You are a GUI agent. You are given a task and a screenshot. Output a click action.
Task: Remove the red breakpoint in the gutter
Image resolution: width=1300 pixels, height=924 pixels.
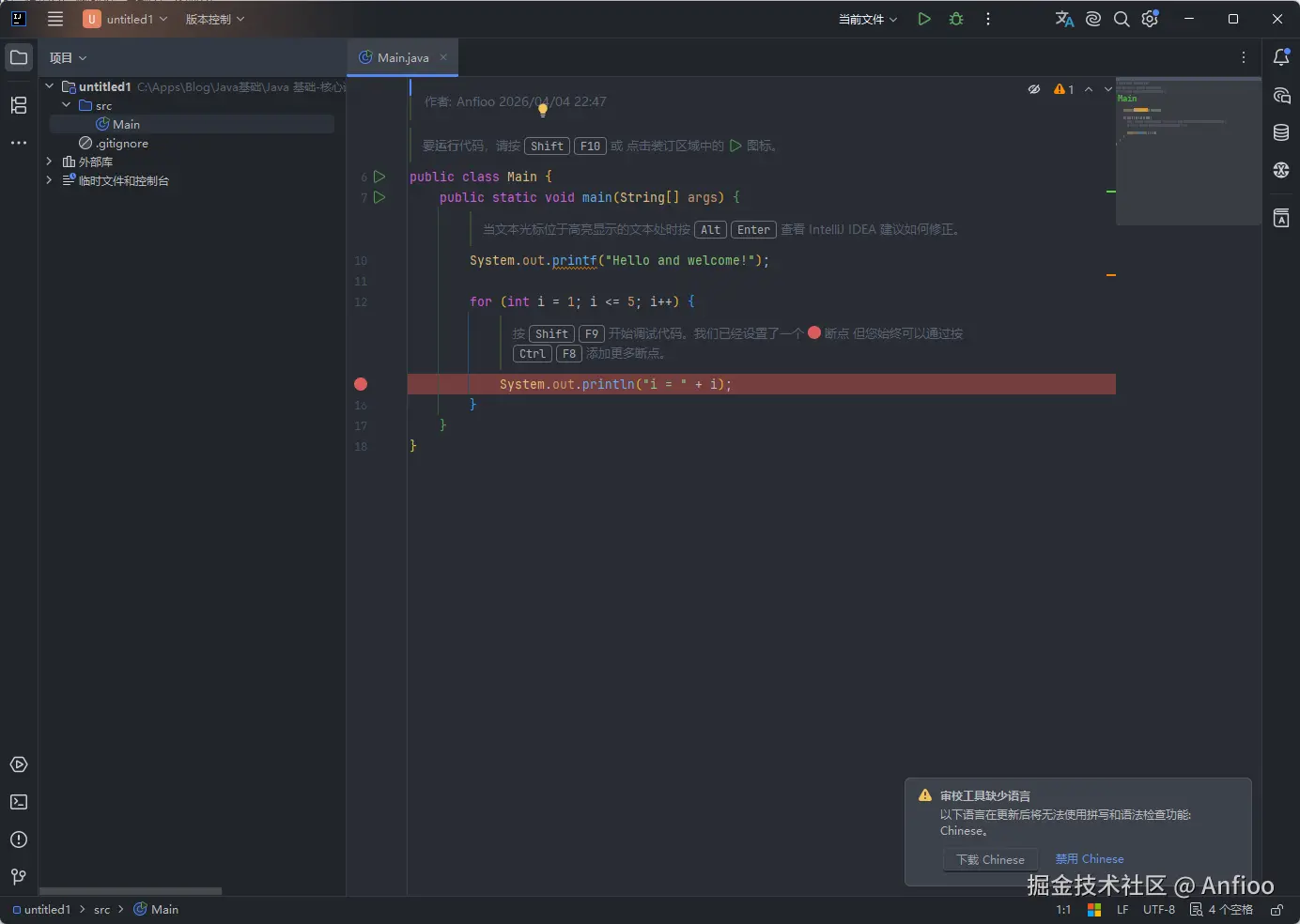tap(361, 384)
